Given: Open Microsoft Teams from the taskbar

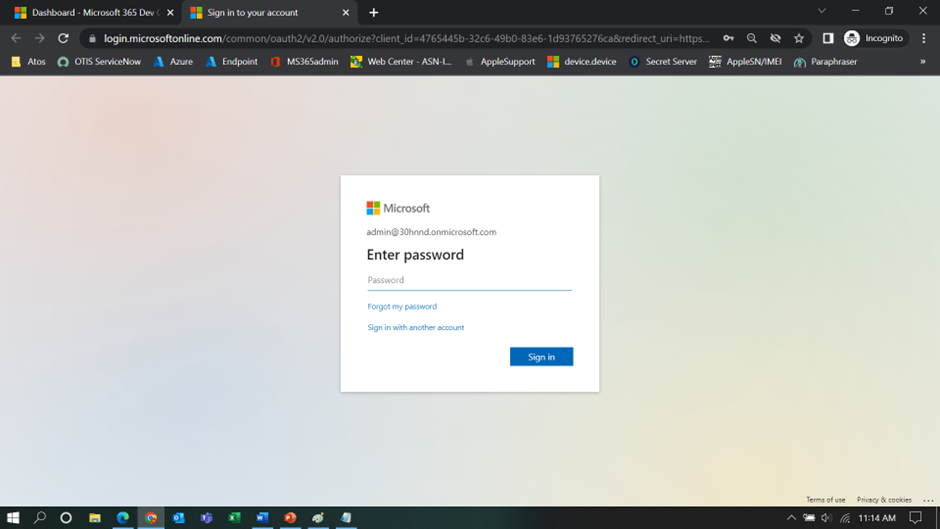Looking at the screenshot, I should (207, 518).
